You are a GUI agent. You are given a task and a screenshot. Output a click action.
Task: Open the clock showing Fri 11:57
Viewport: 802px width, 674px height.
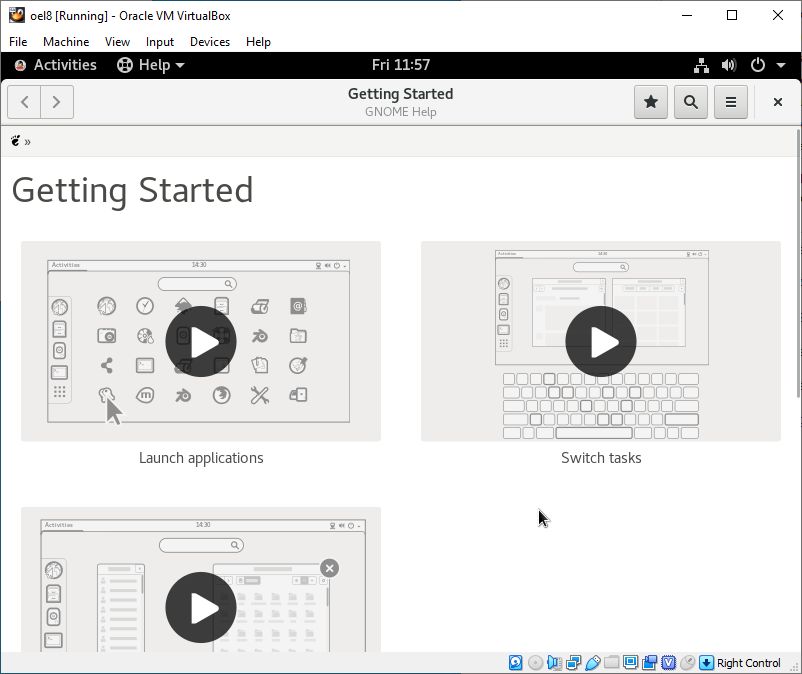point(401,65)
